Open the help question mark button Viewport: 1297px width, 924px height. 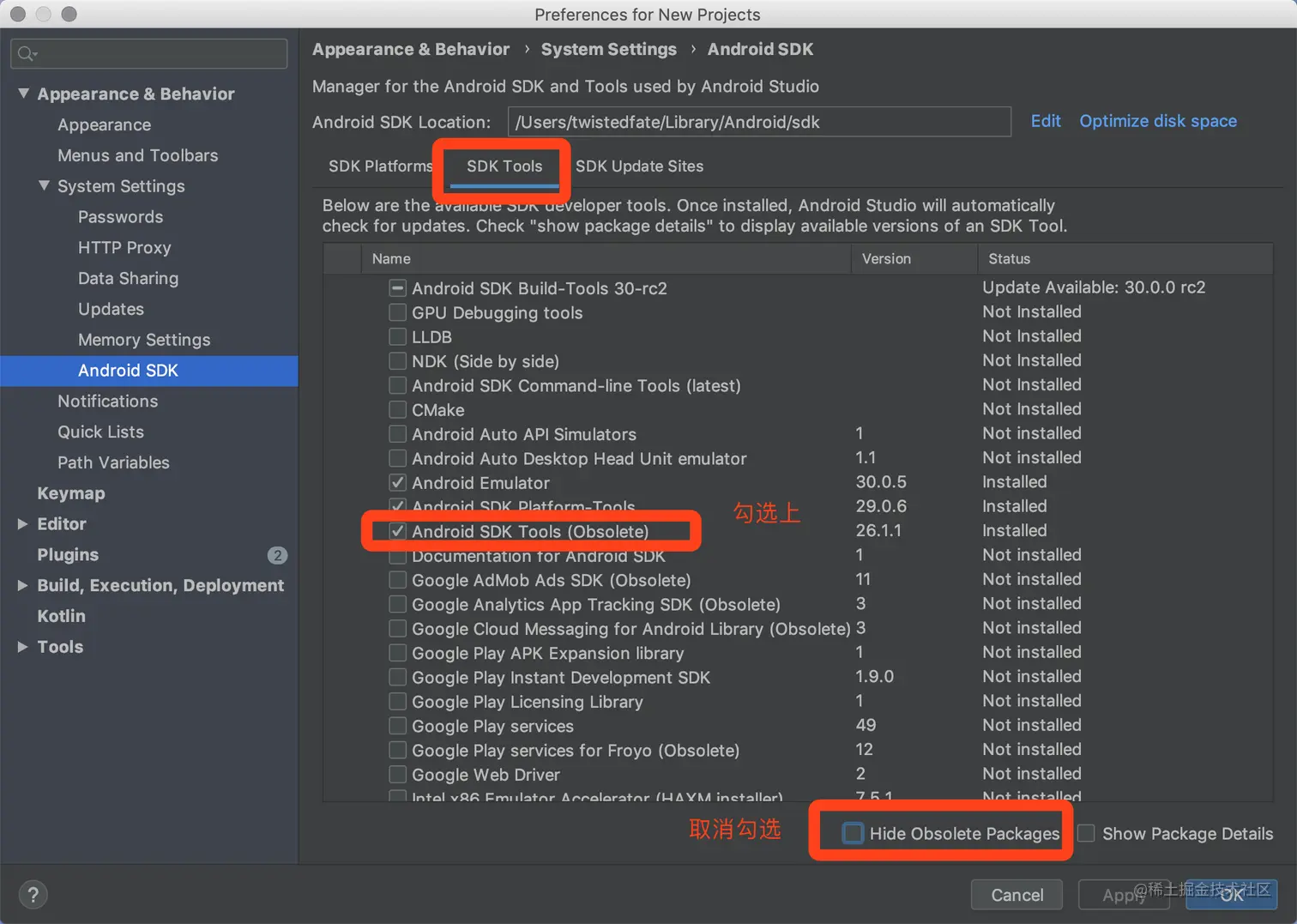[x=33, y=895]
